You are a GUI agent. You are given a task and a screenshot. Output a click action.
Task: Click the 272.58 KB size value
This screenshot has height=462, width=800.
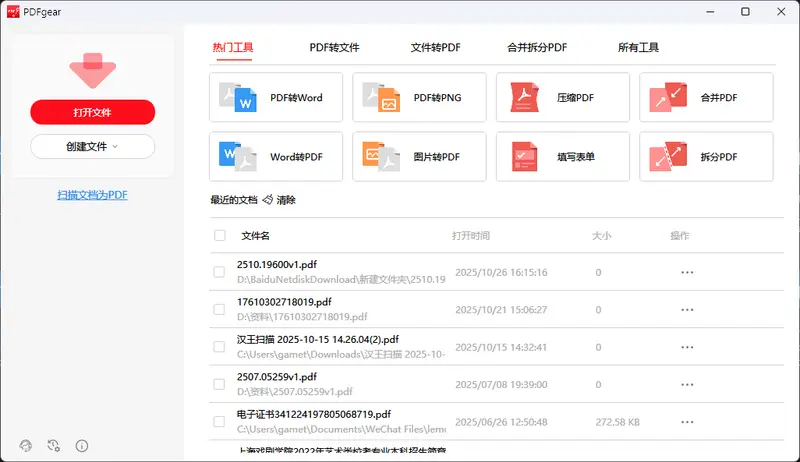tap(617, 422)
